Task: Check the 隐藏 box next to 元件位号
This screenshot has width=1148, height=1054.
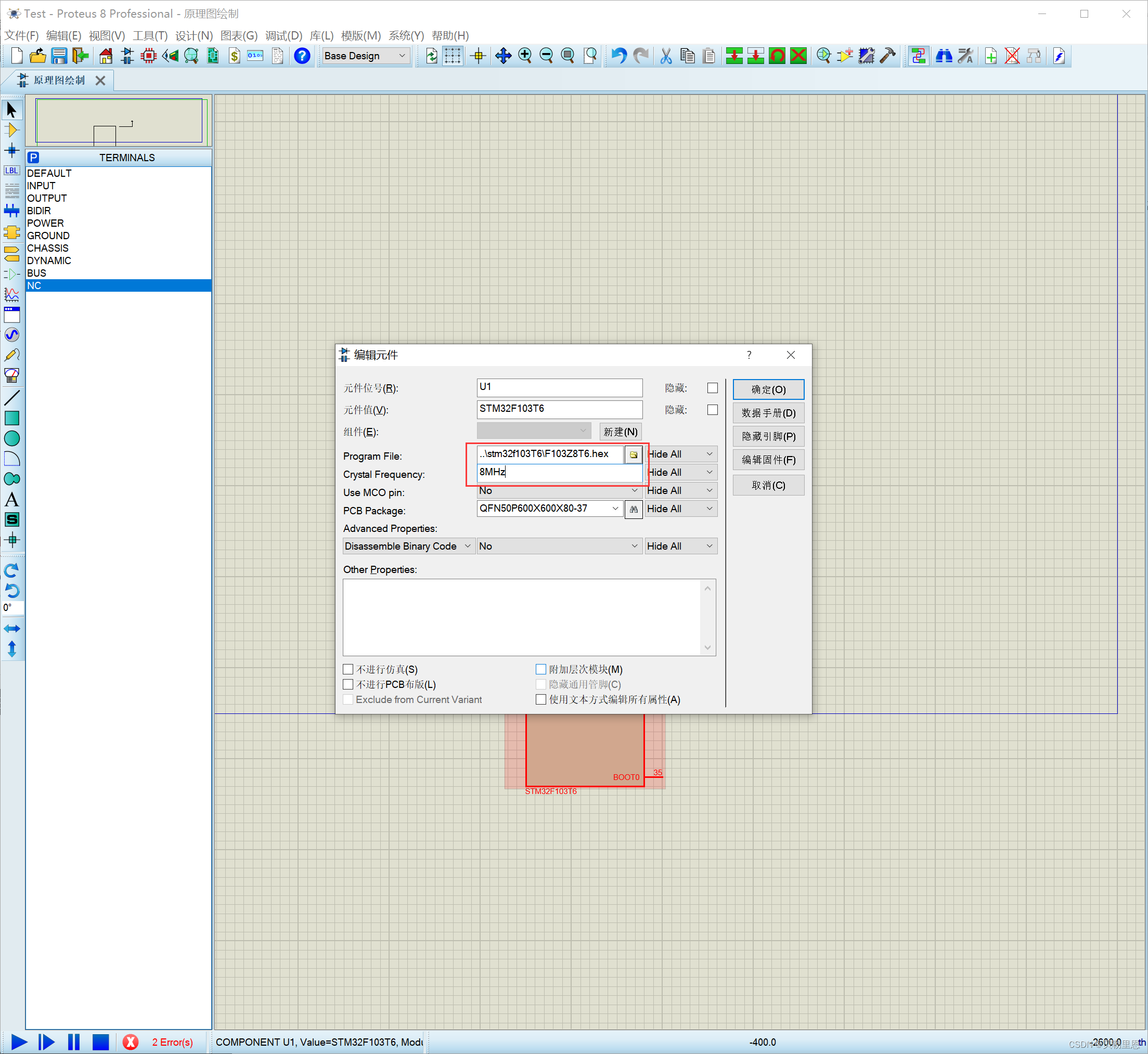Action: coord(712,388)
